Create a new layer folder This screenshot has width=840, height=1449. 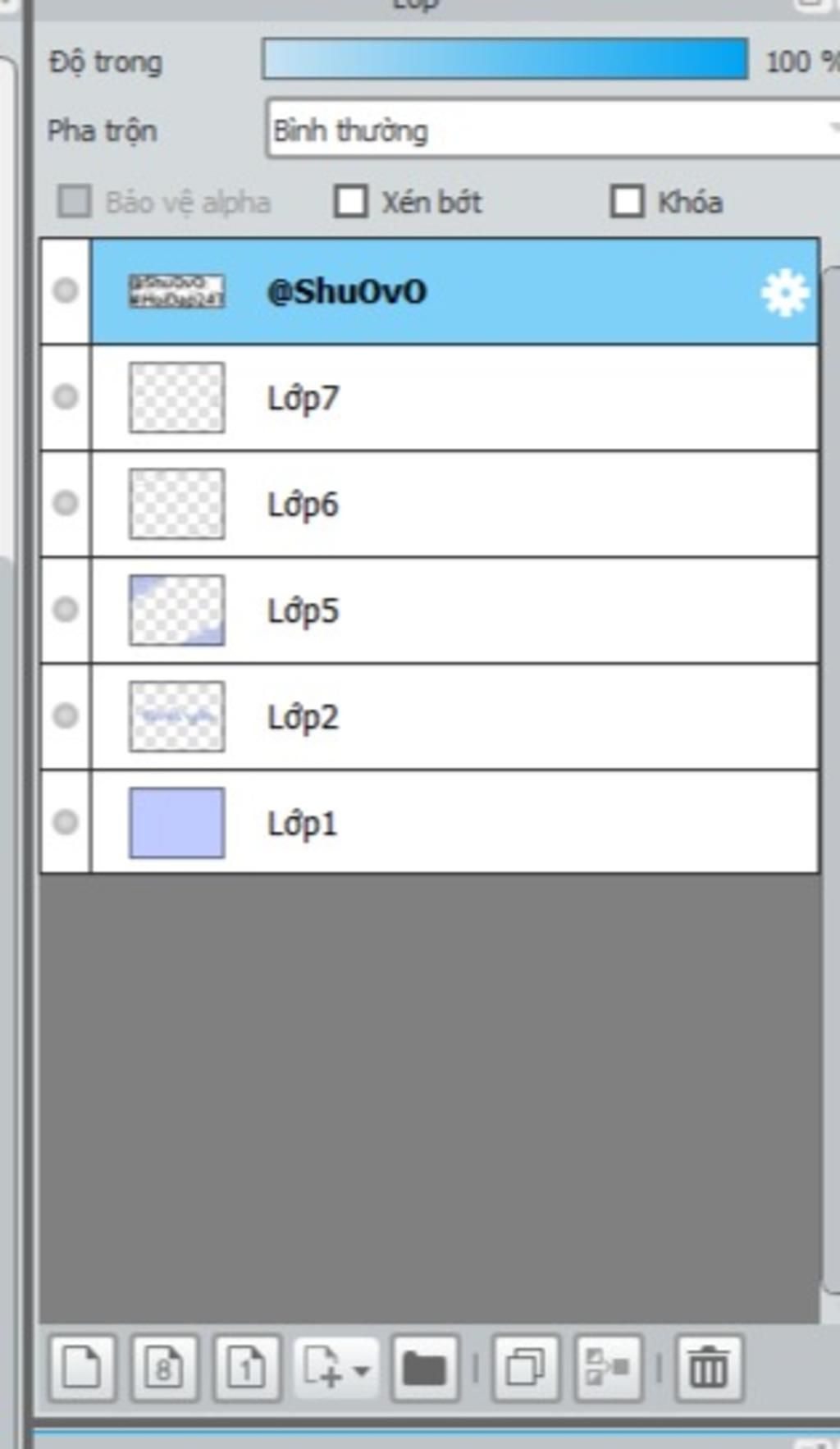click(x=425, y=1368)
